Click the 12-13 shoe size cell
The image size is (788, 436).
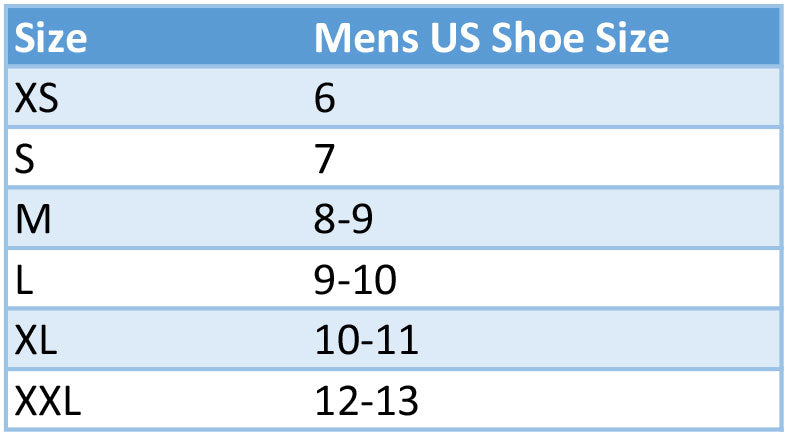tap(366, 401)
